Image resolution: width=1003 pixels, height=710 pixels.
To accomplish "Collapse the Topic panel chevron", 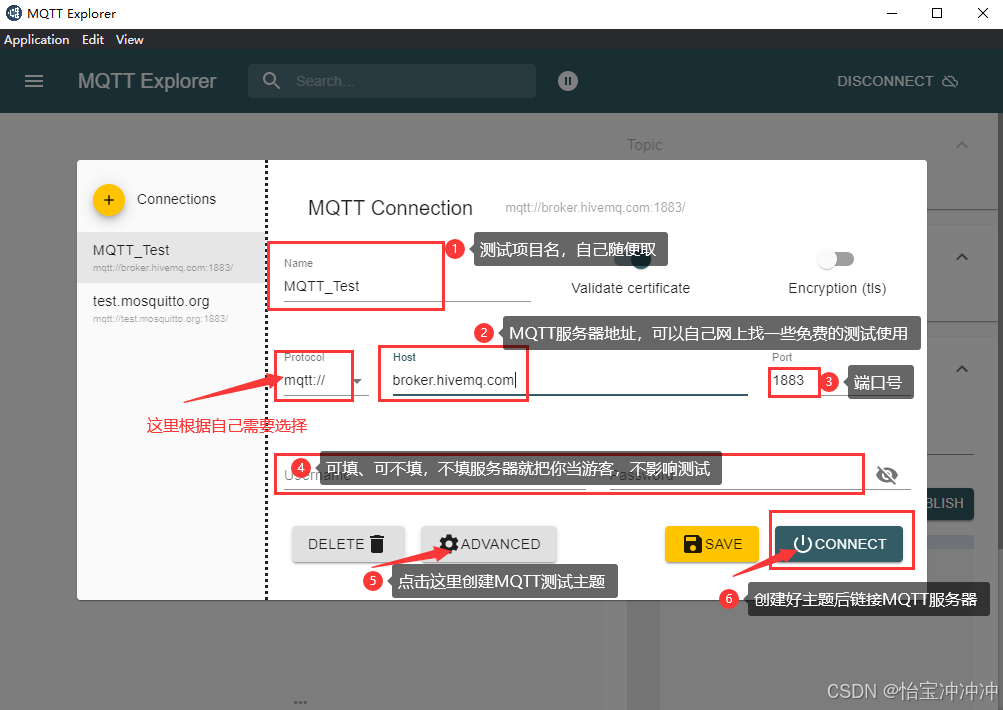I will coord(961,145).
